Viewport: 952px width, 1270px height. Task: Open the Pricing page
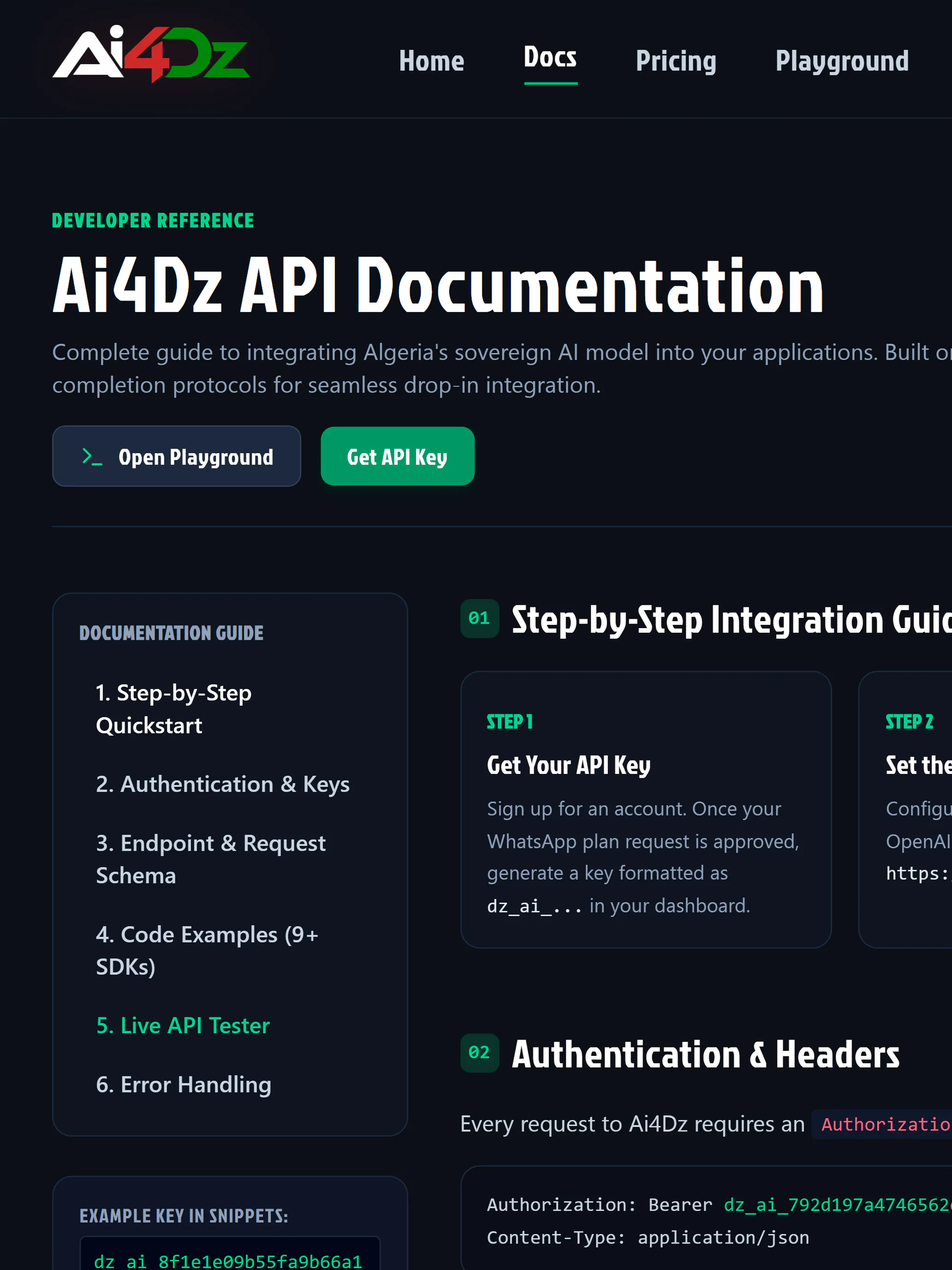coord(676,61)
